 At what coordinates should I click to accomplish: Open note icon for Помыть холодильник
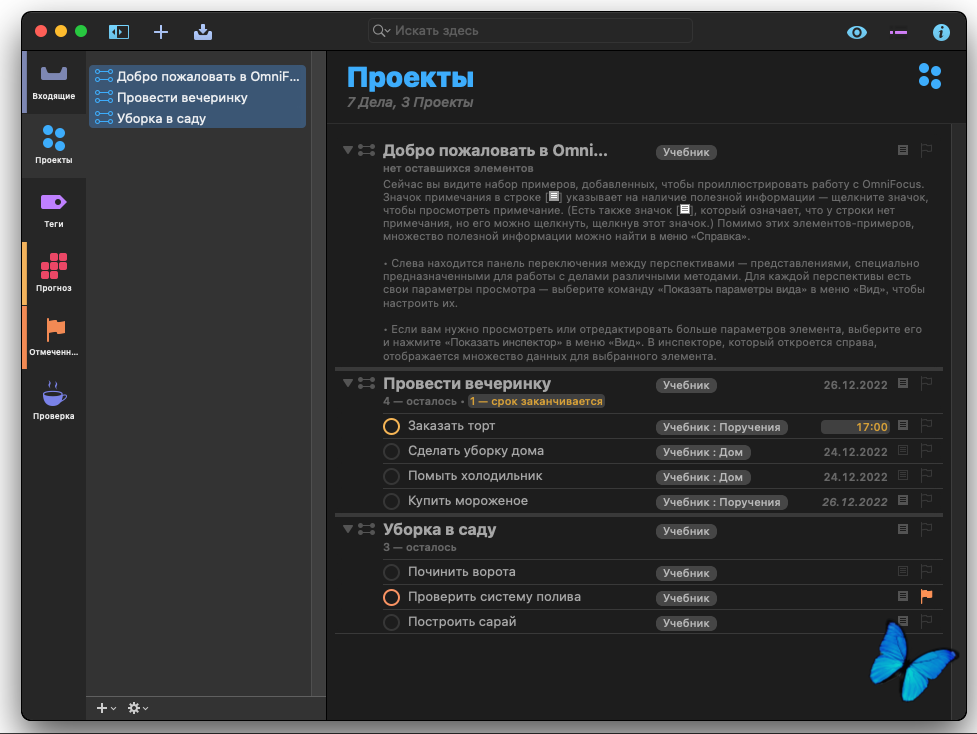coord(902,475)
